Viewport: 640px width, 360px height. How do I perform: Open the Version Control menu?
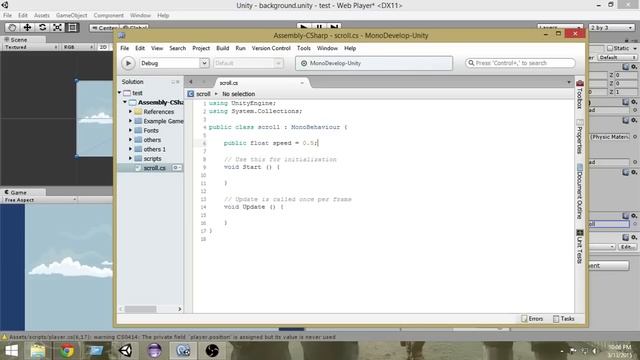pyautogui.click(x=271, y=48)
